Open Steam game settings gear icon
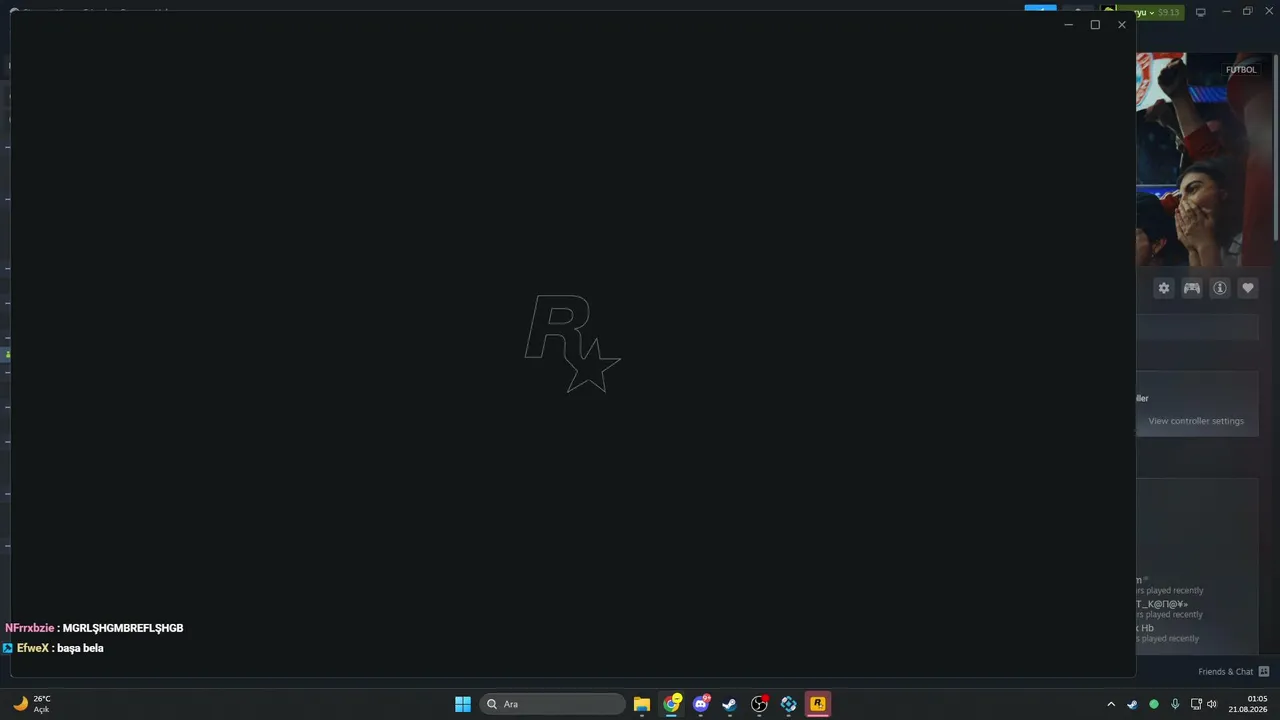 click(x=1164, y=288)
